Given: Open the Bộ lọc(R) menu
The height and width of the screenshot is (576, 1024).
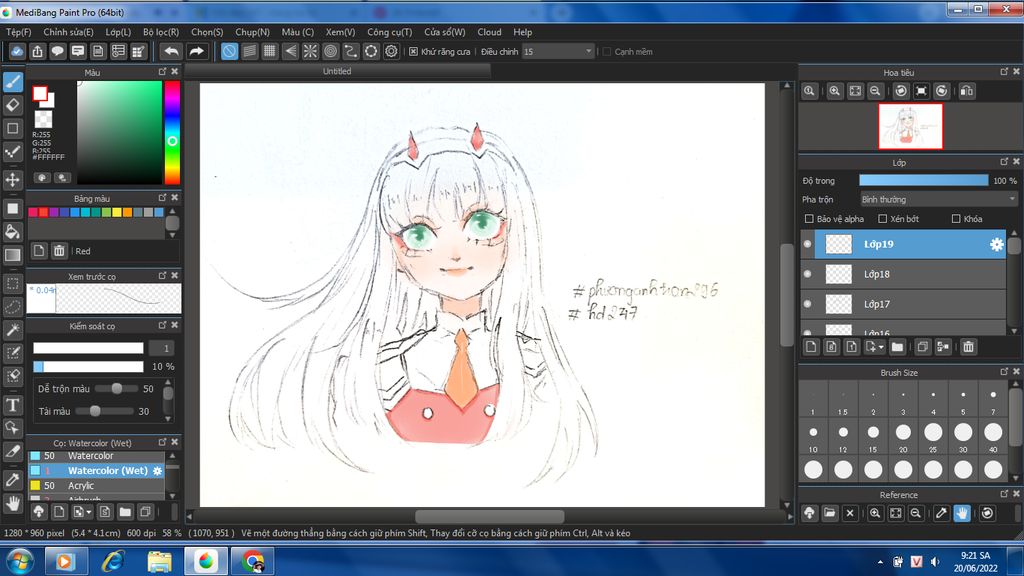Looking at the screenshot, I should (161, 32).
